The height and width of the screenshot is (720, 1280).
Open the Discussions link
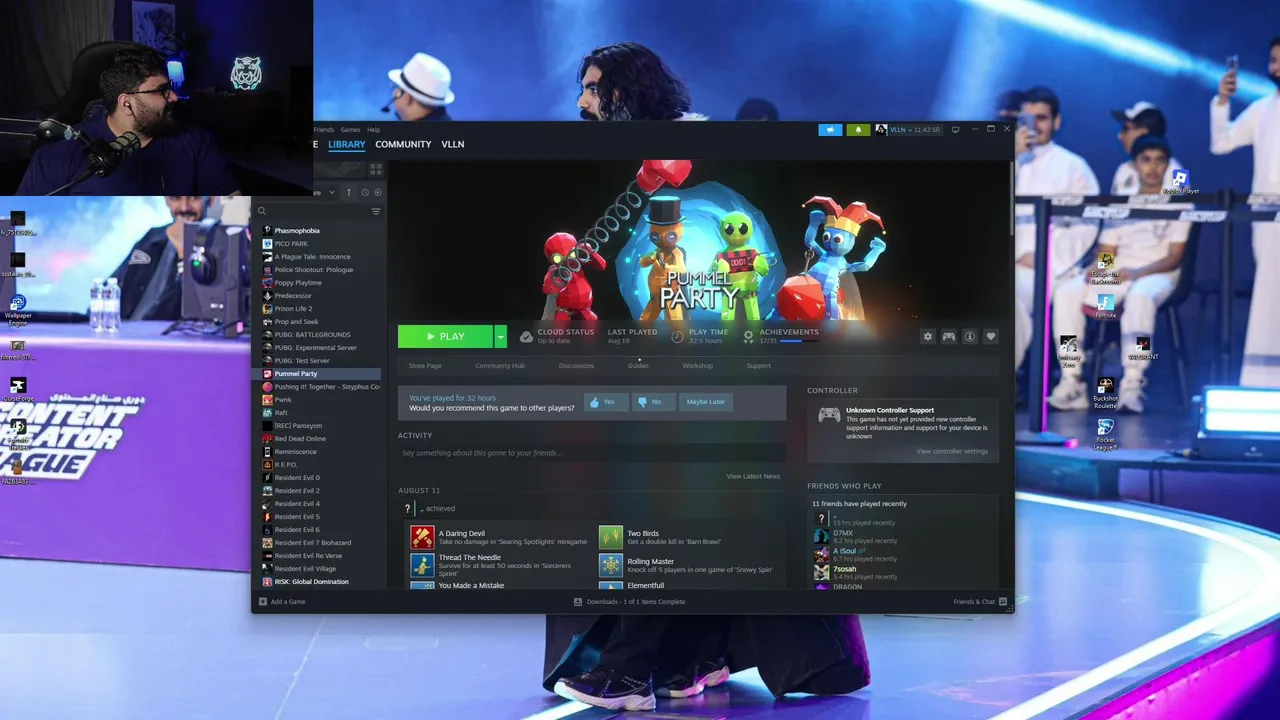(576, 366)
